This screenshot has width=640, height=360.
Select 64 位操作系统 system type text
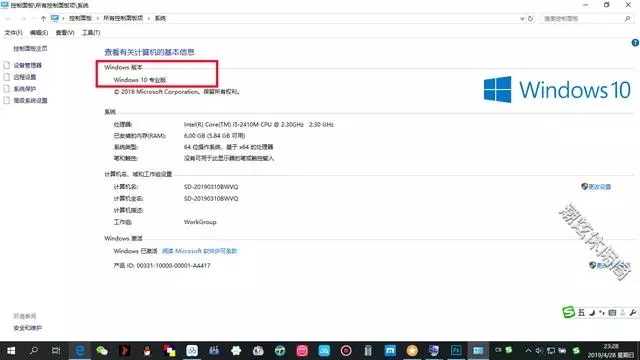point(228,147)
